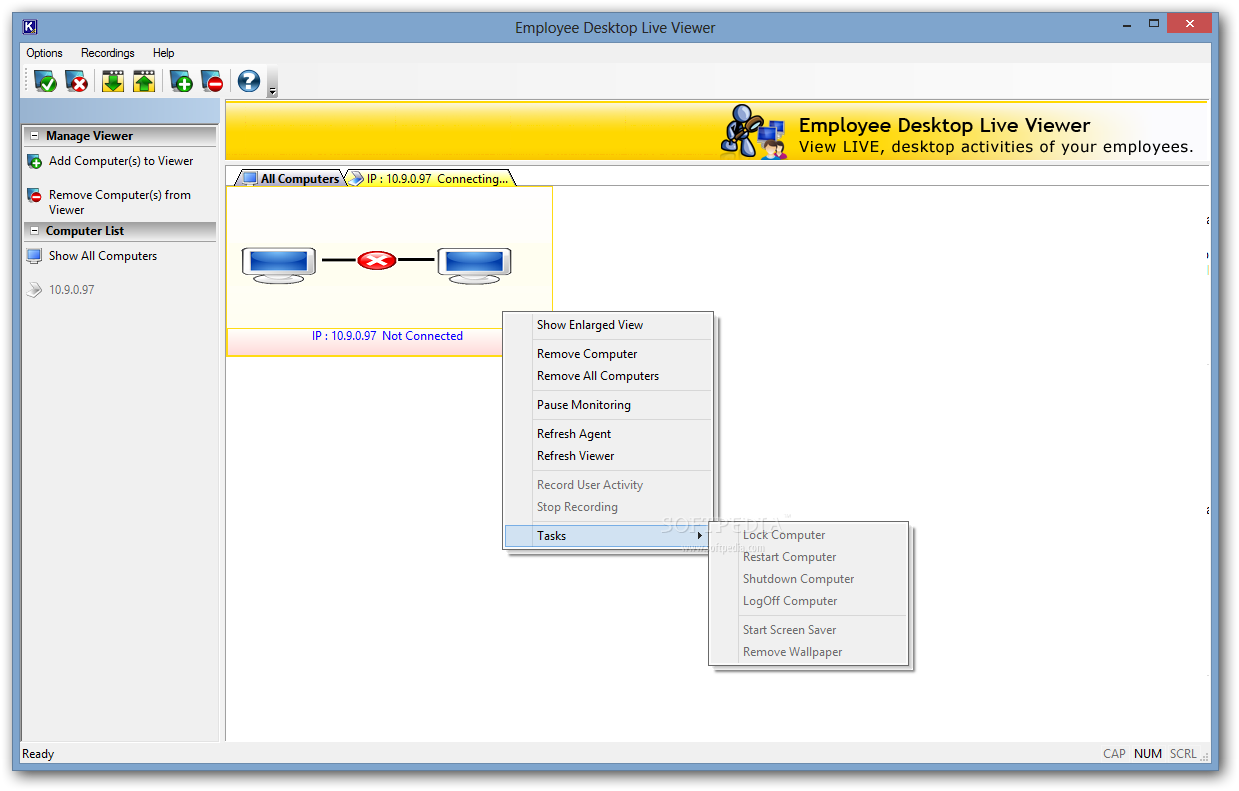Open the Recordings menu
Screen dimensions: 1239x791
pyautogui.click(x=108, y=53)
